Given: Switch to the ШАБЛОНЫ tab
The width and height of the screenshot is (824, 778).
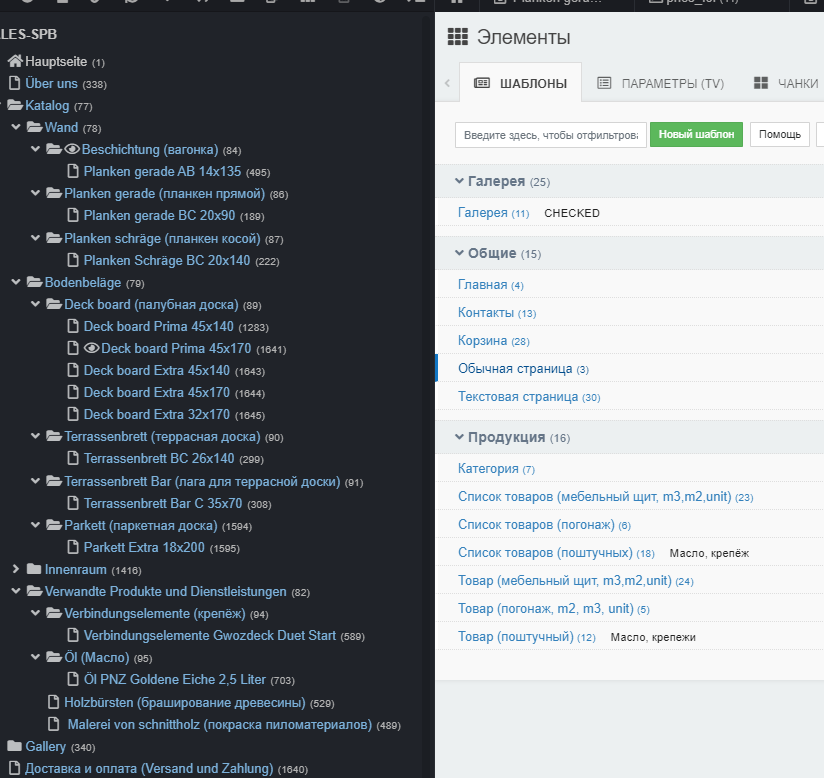Looking at the screenshot, I should pos(520,83).
